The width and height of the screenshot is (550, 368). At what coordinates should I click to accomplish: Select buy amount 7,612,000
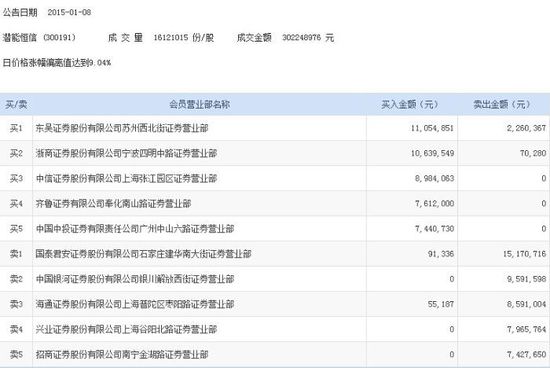(434, 204)
